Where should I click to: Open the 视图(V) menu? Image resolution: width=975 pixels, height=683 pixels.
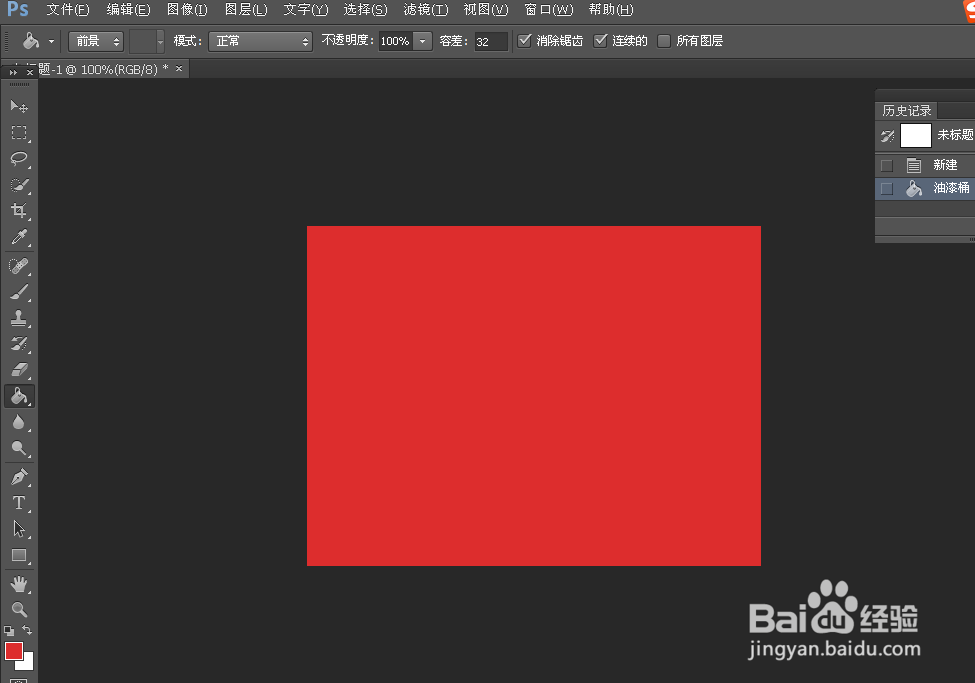[486, 9]
